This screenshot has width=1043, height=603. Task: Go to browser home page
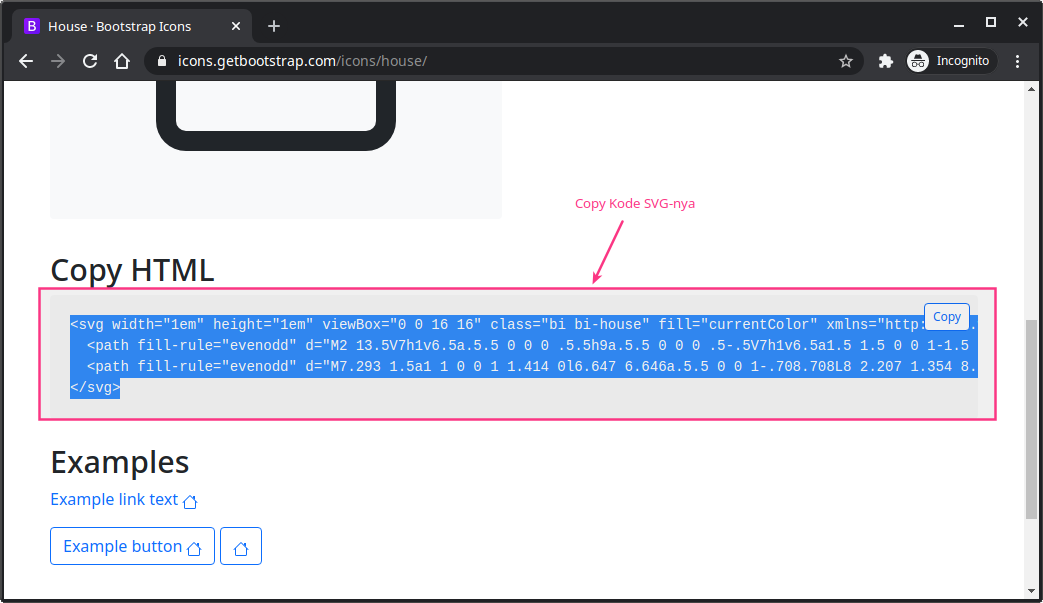point(122,61)
